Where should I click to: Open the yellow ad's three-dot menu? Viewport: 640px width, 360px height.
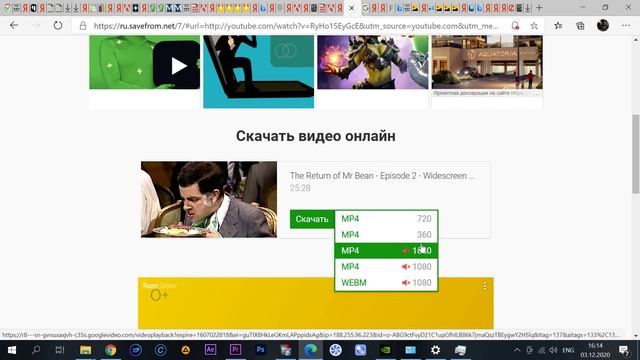pyautogui.click(x=484, y=286)
